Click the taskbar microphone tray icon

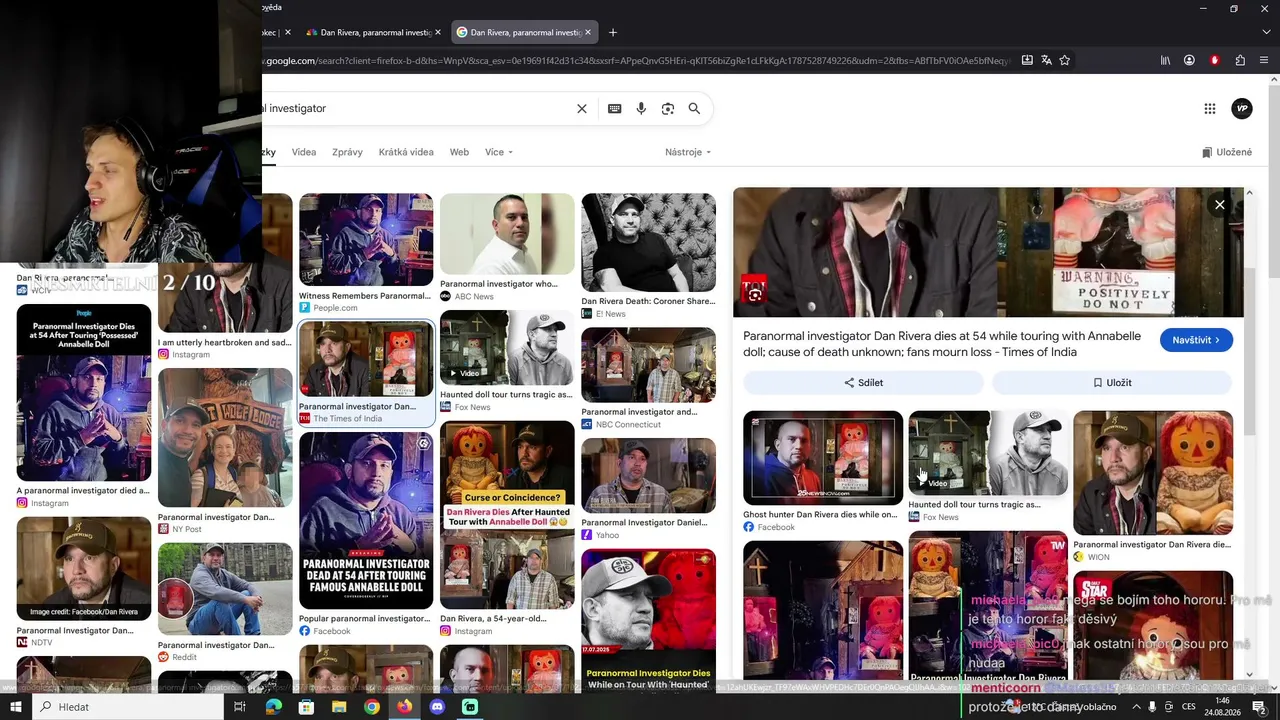tap(1152, 707)
